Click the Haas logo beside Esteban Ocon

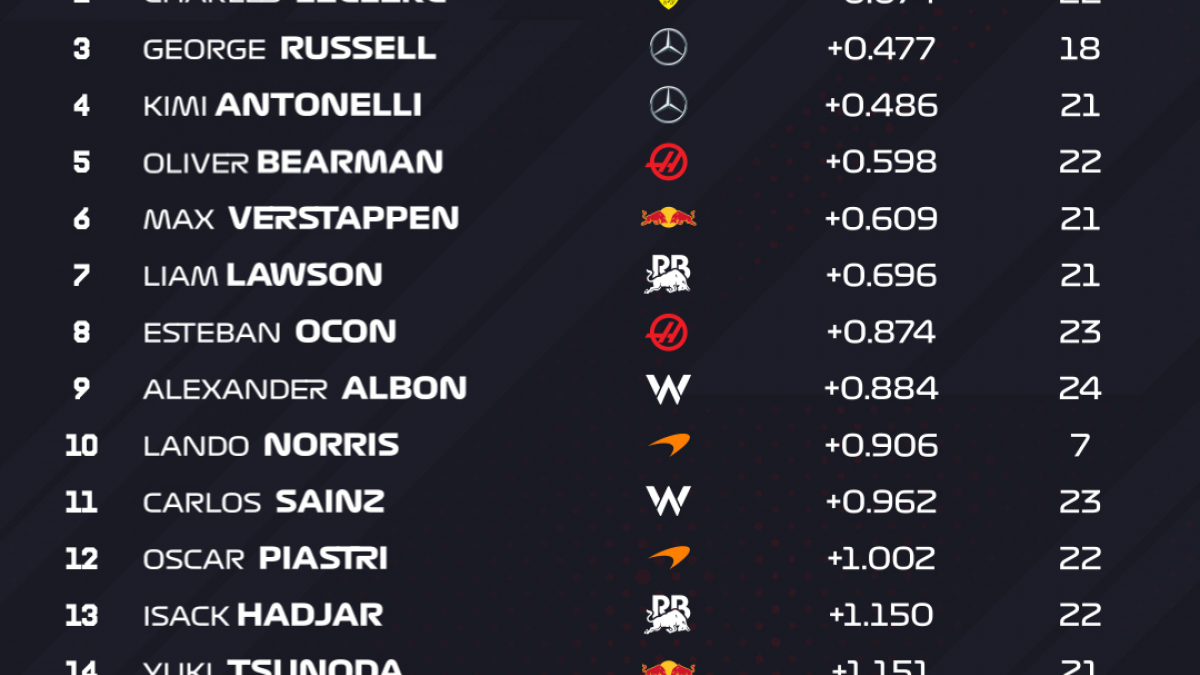(667, 332)
